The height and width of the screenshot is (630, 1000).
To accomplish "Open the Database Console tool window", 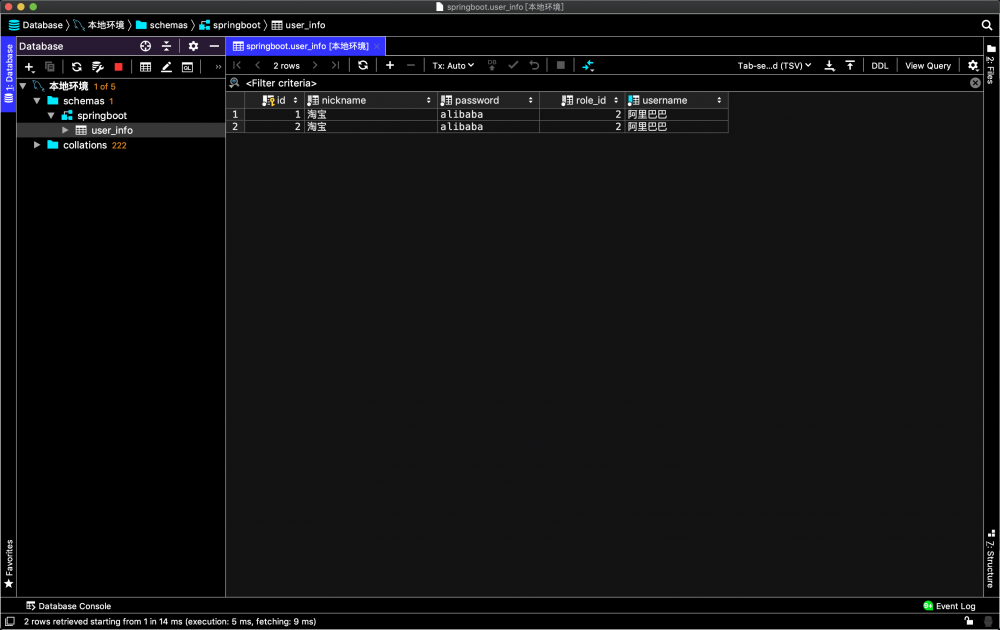I will coord(68,606).
